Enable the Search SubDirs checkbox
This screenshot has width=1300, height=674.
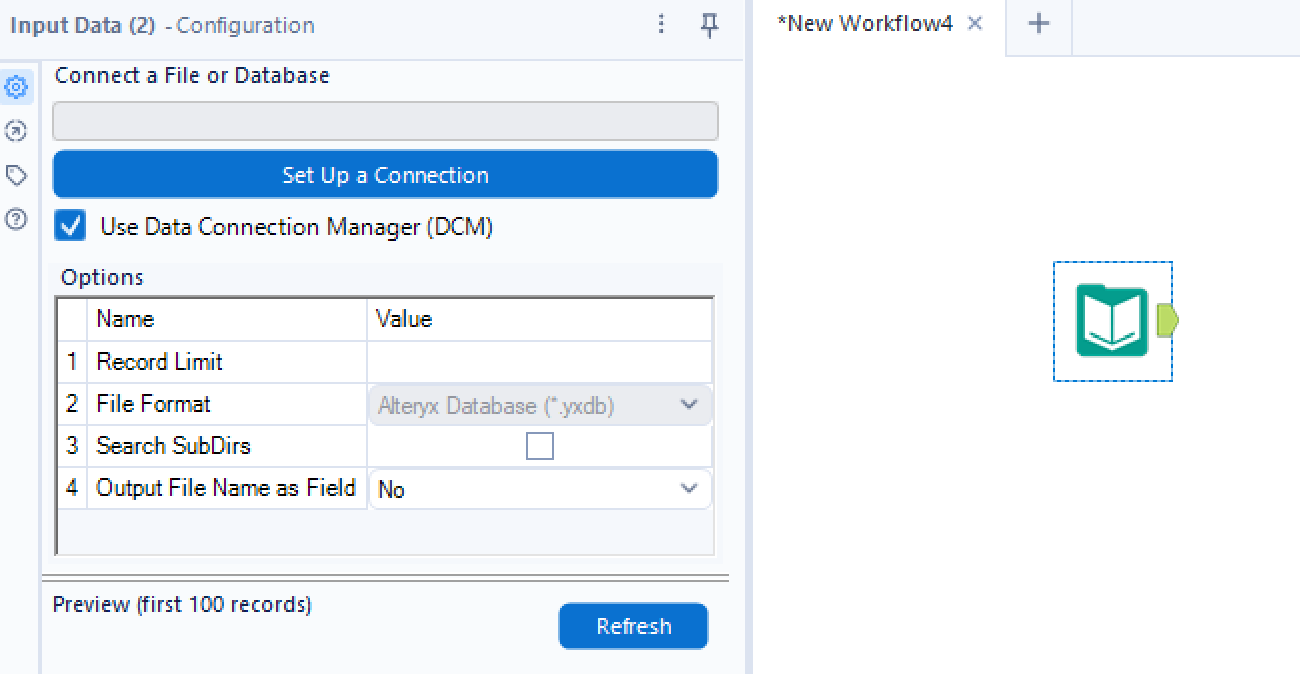point(540,446)
